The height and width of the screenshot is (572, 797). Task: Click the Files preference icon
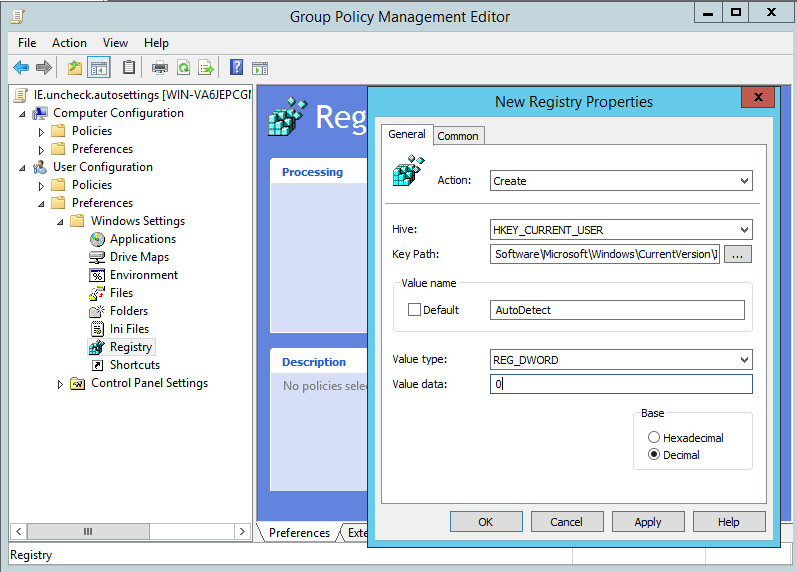coord(97,293)
